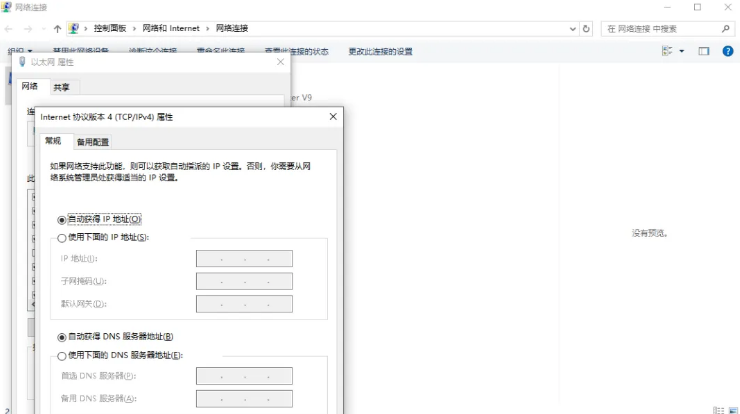Click the Up folder arrow in address bar
Image resolution: width=740 pixels, height=414 pixels.
click(57, 29)
